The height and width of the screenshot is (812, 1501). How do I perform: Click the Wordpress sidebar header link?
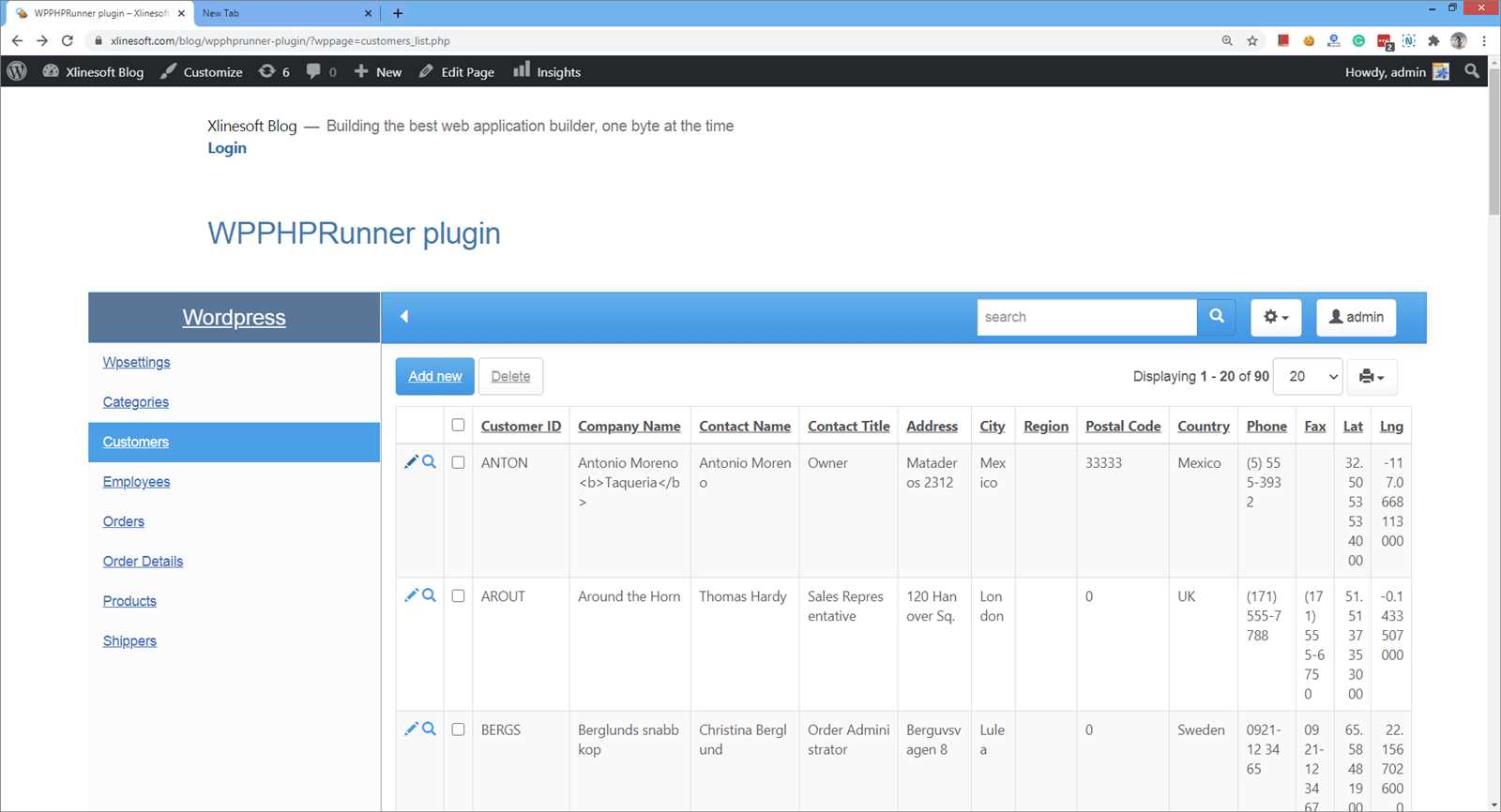[x=234, y=317]
